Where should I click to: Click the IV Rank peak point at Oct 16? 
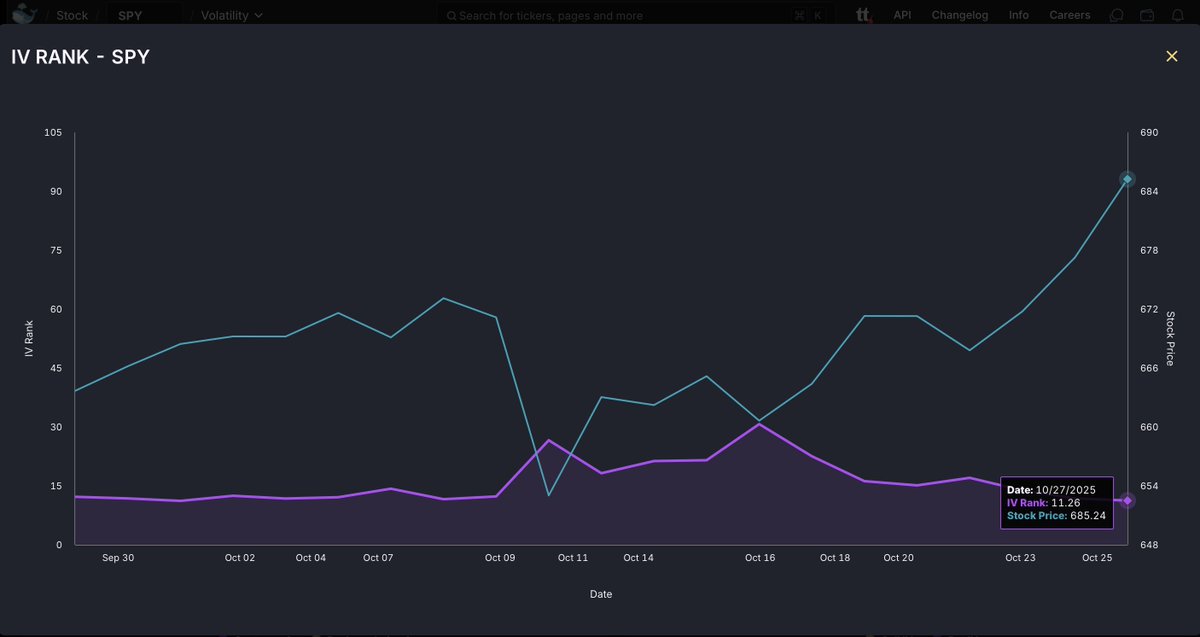click(760, 424)
